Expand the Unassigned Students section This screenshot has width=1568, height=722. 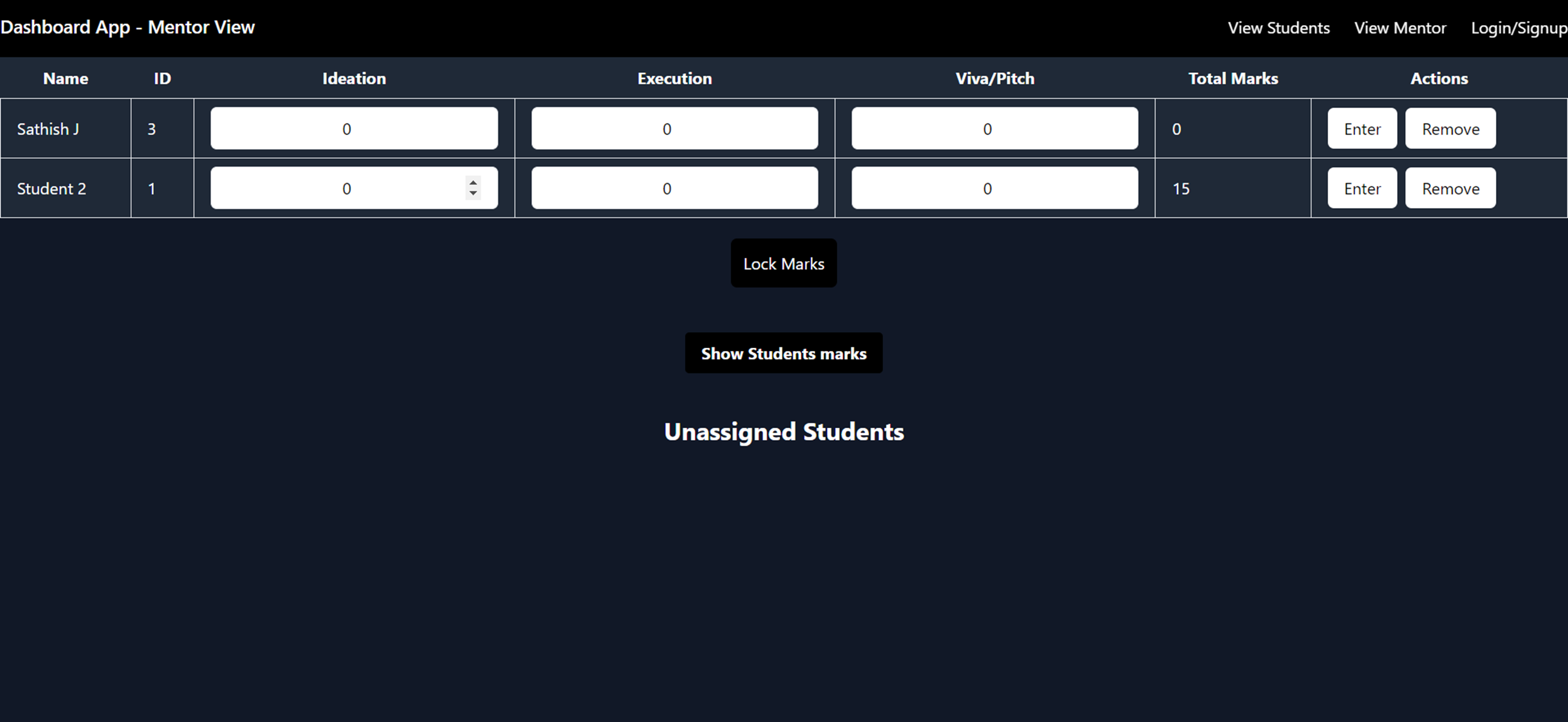(x=783, y=432)
